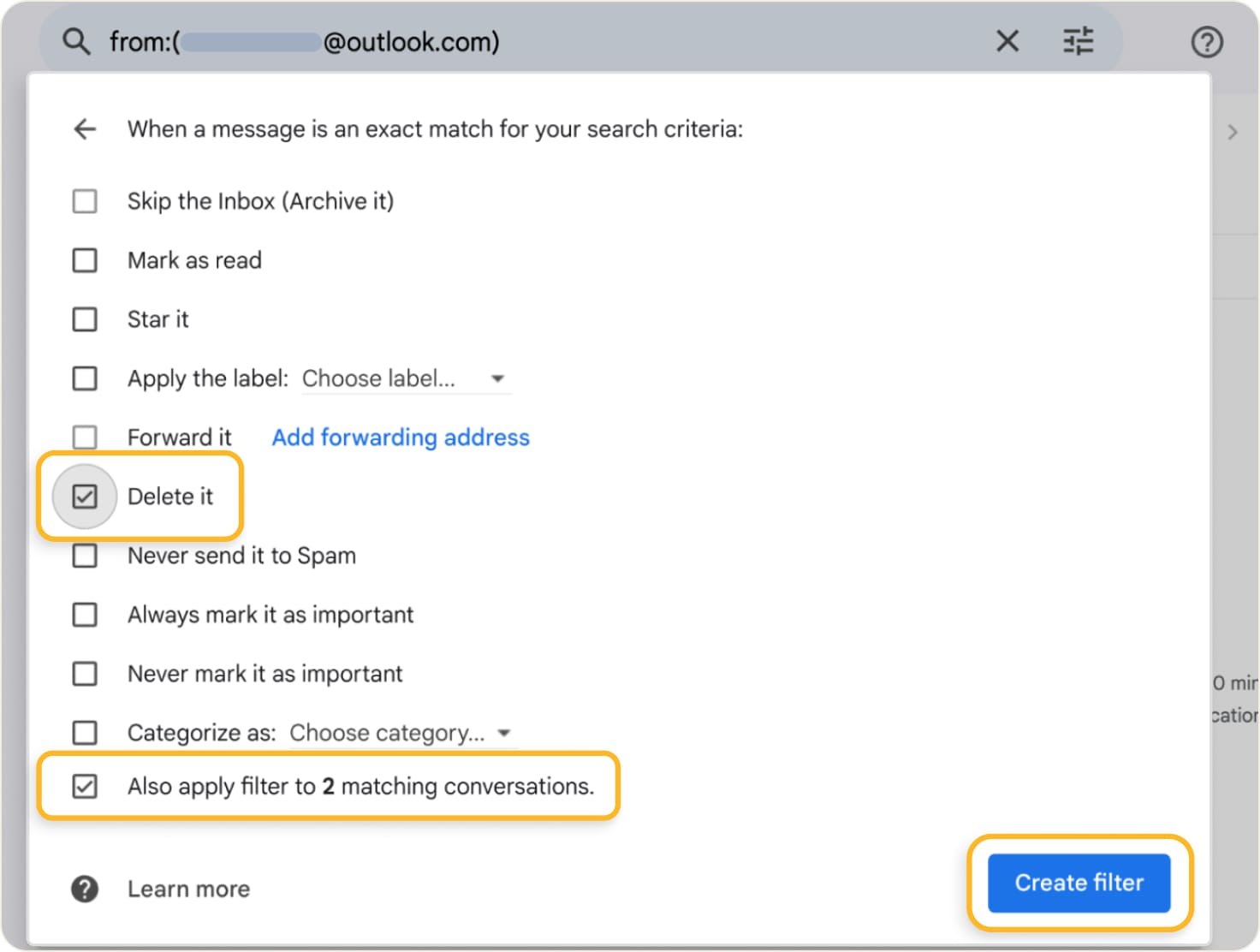Open the Add forwarding address link
1260x952 pixels.
click(400, 437)
